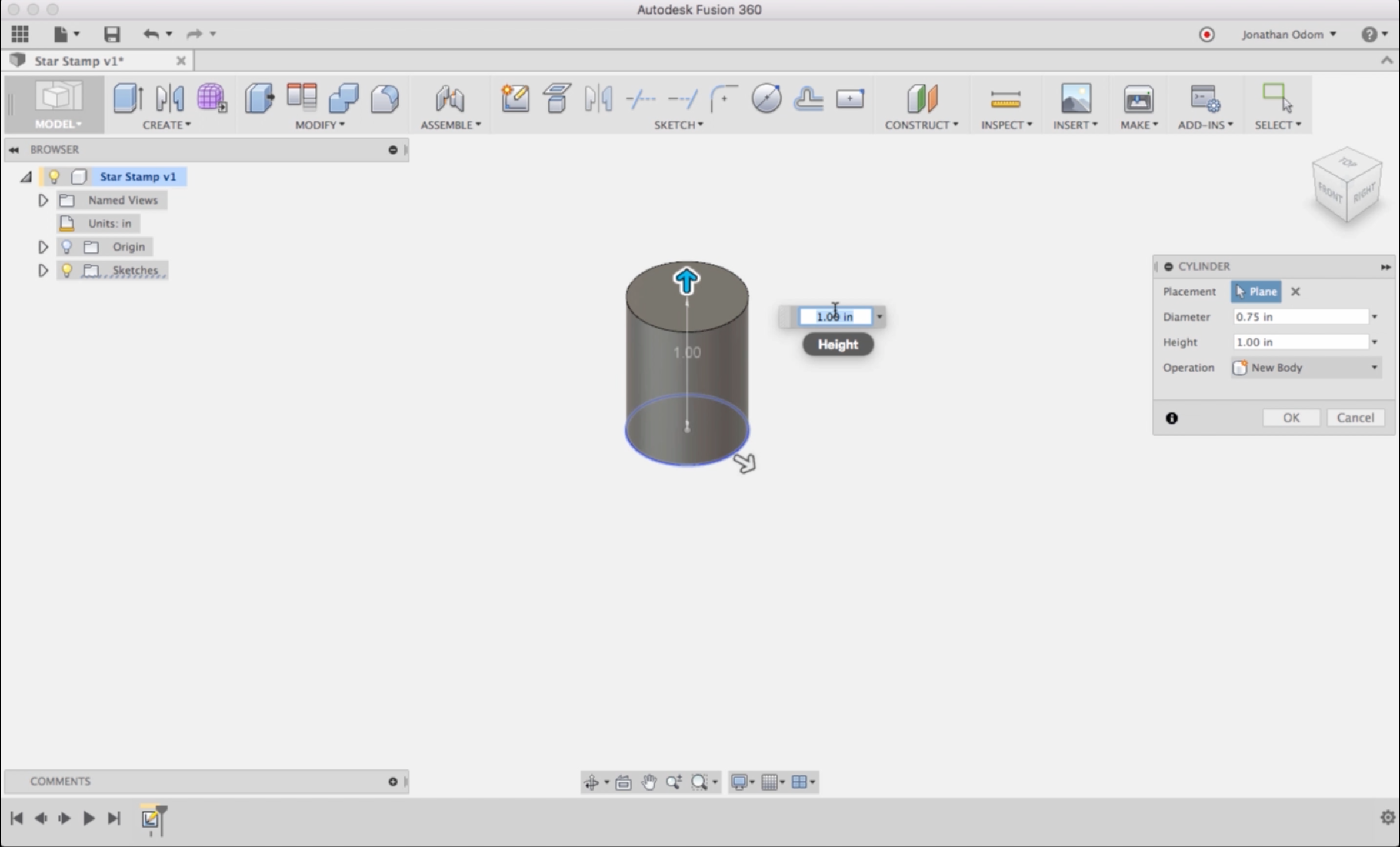
Task: Toggle Sketches folder visibility lightbulb
Action: pyautogui.click(x=67, y=270)
